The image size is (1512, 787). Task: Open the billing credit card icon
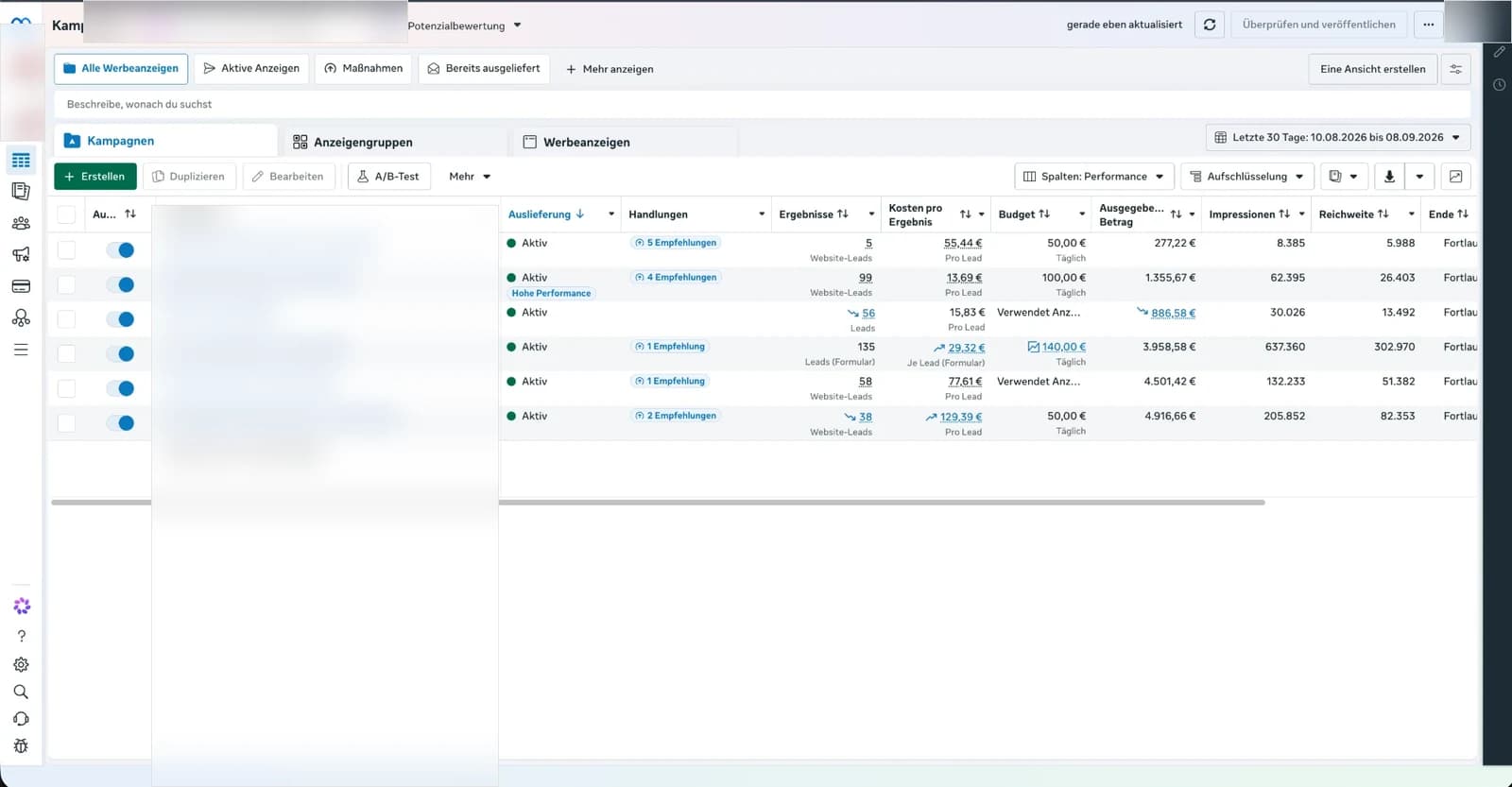[21, 286]
